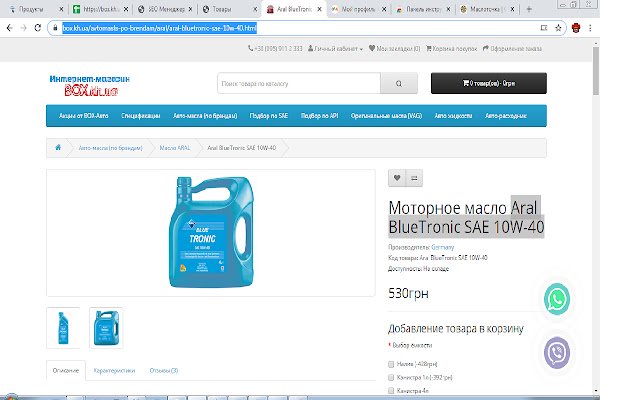Click the translate icon in the address bar
This screenshot has height=400, width=640.
click(544, 28)
